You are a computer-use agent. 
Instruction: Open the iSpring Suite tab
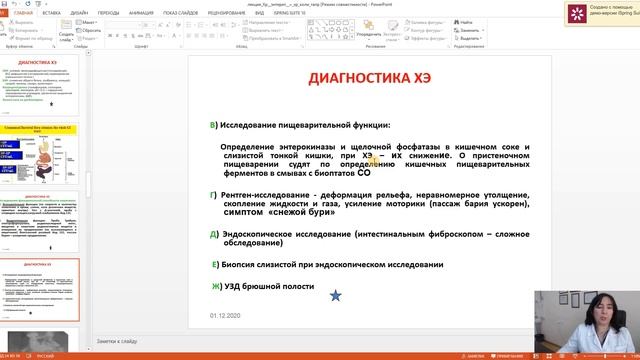[289, 13]
